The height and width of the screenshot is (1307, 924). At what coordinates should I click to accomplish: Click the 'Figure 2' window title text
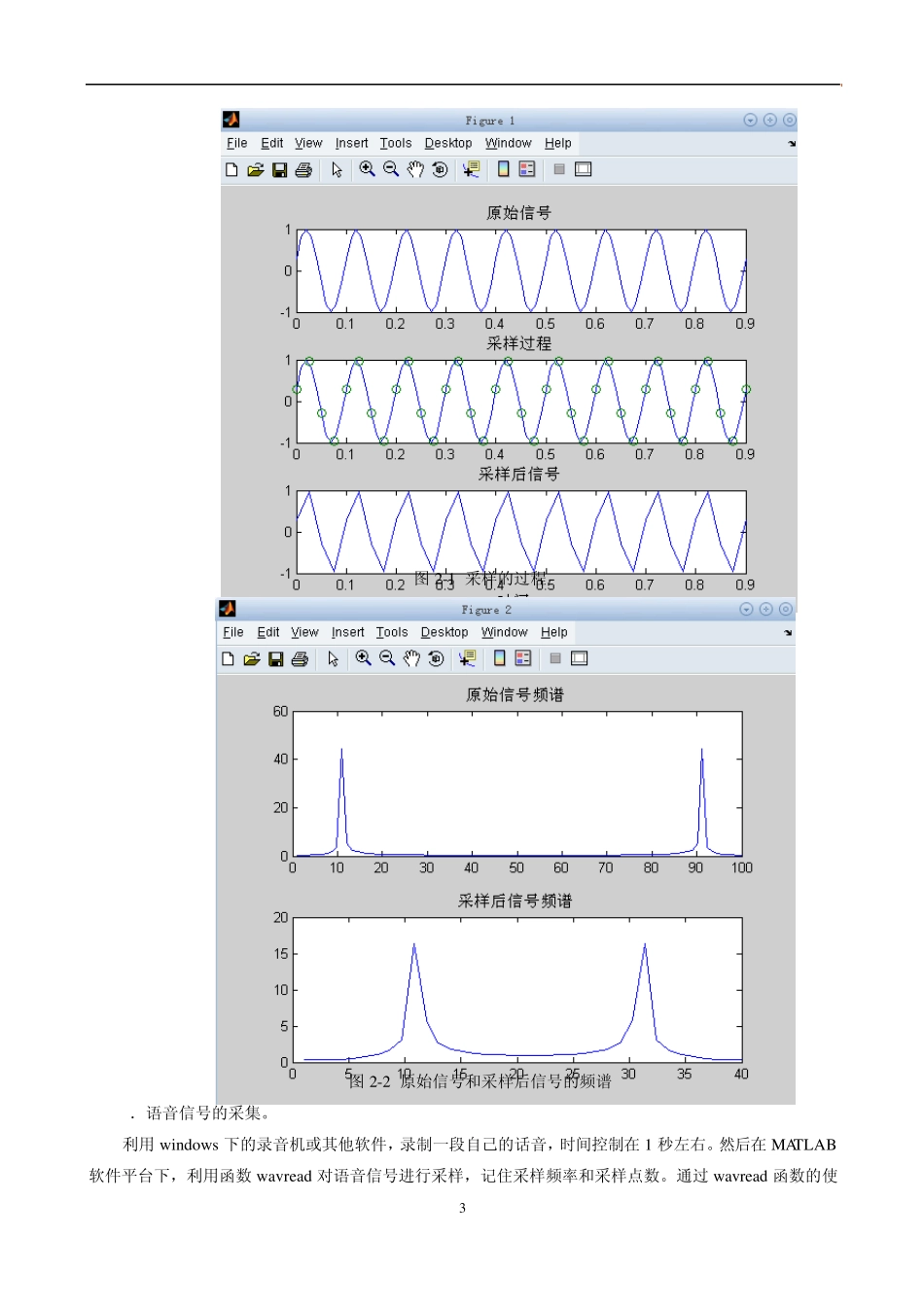[486, 610]
